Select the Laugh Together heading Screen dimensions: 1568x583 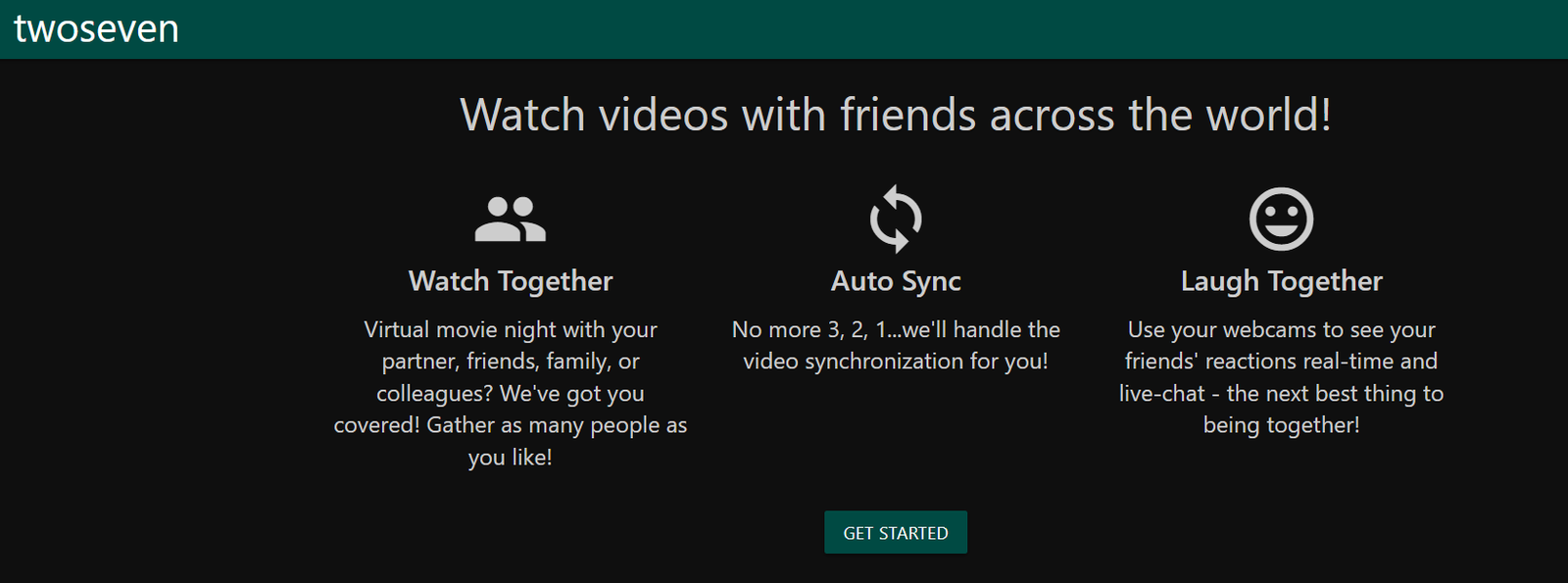1281,281
